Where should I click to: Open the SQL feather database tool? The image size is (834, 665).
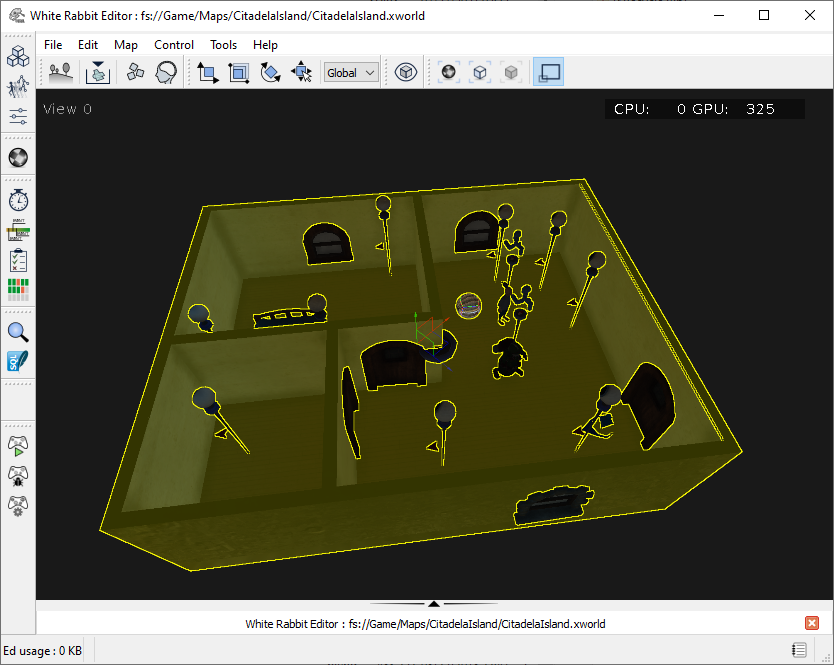pos(18,361)
